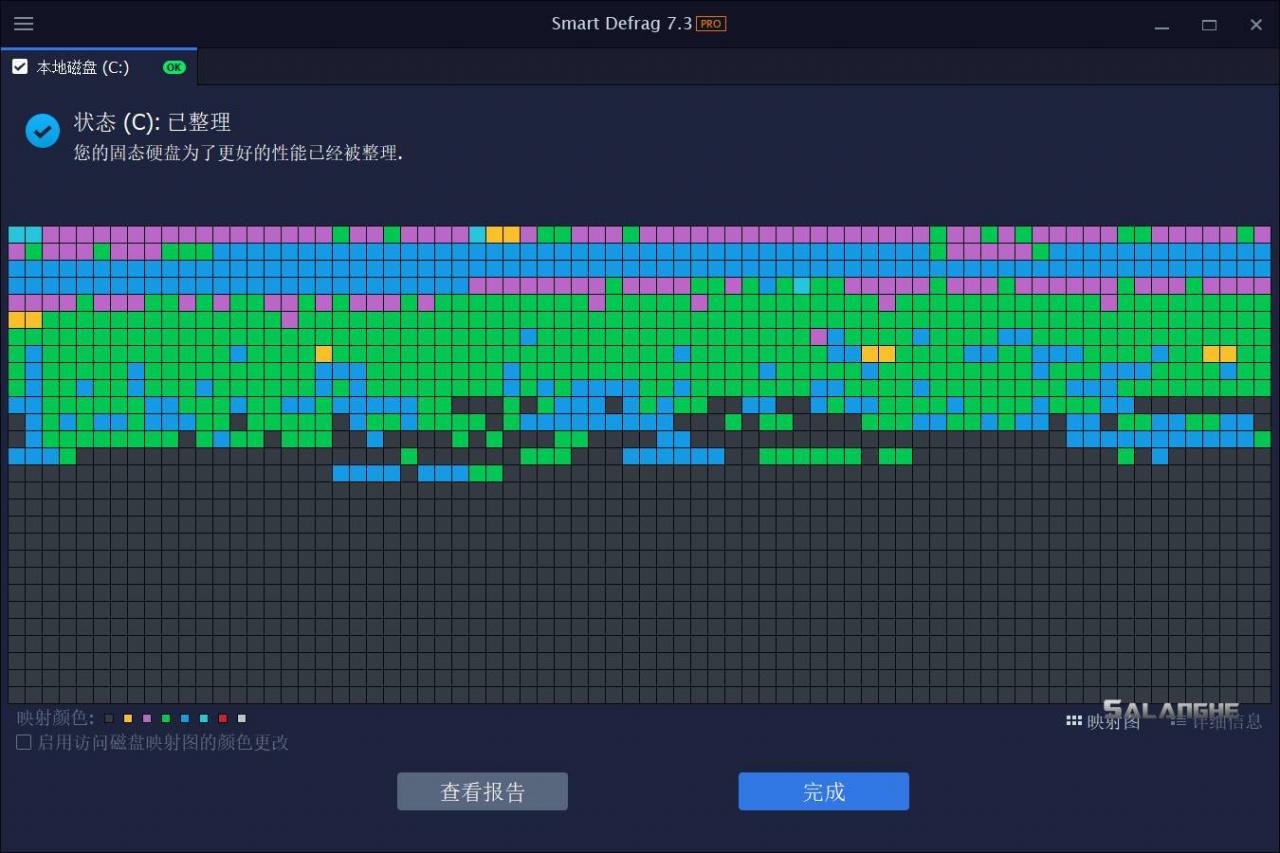1280x853 pixels.
Task: Open the menu via the top-left lines
Action: [x=24, y=24]
